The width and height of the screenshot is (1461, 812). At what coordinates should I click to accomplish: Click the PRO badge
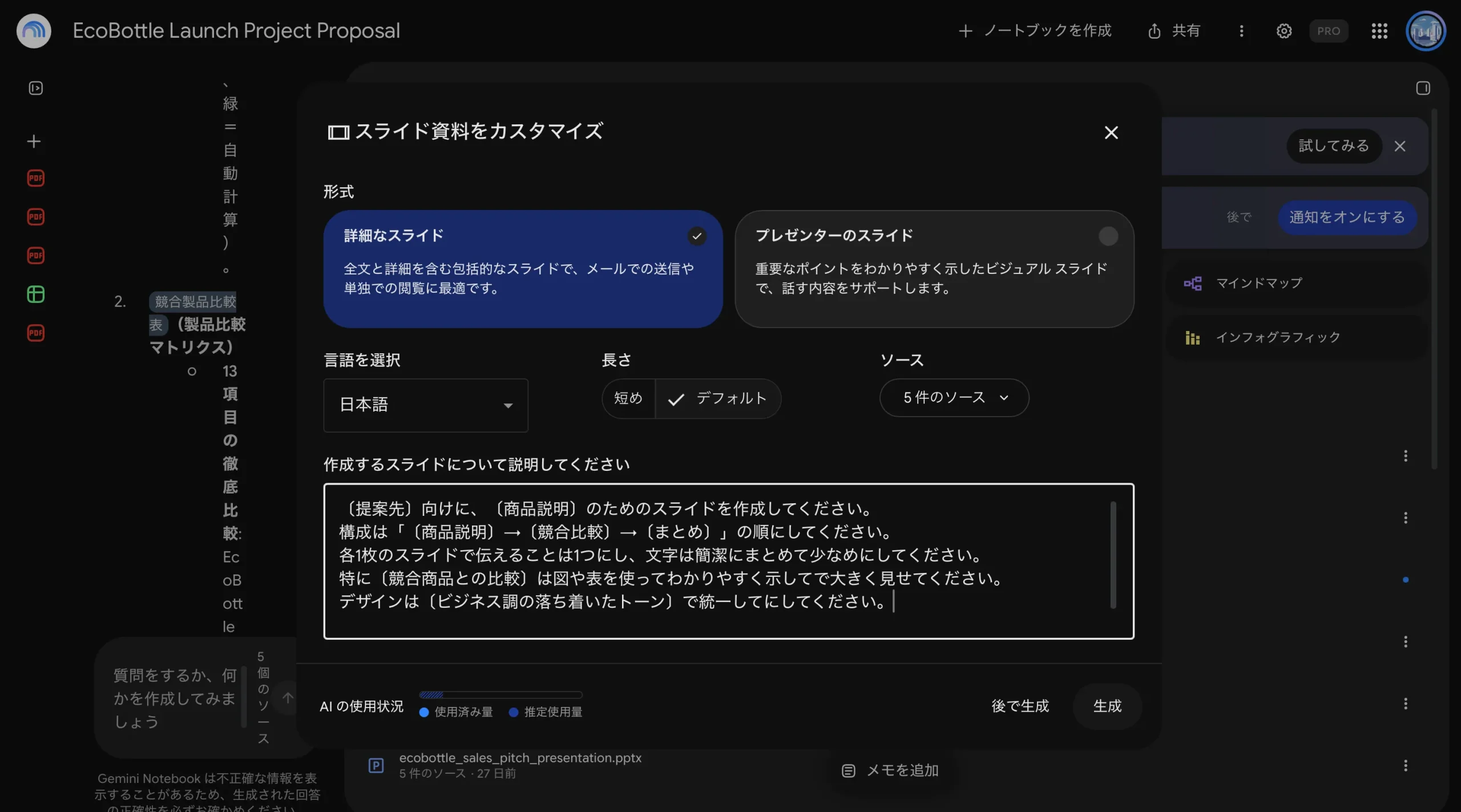[x=1329, y=31]
